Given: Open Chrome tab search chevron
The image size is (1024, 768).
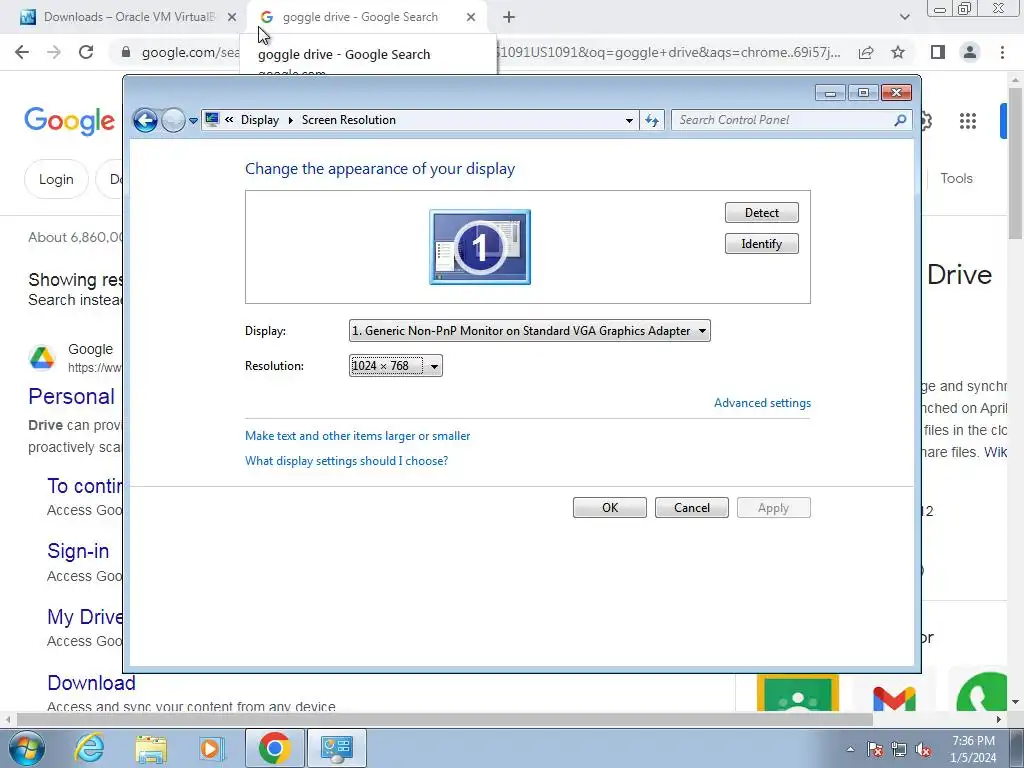Looking at the screenshot, I should [904, 17].
